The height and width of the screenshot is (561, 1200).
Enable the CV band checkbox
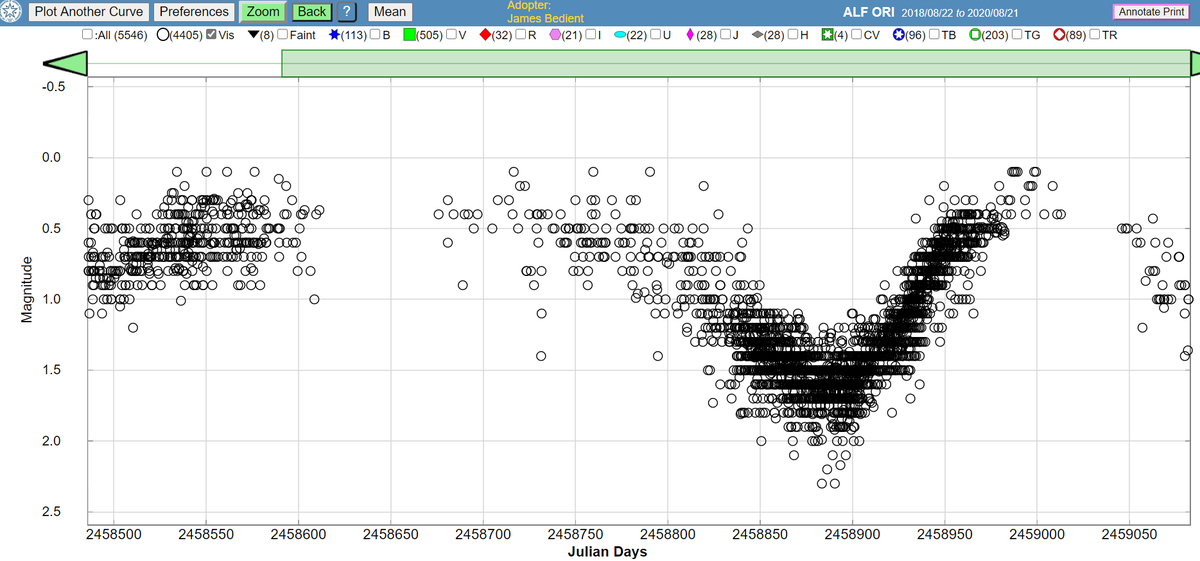856,34
